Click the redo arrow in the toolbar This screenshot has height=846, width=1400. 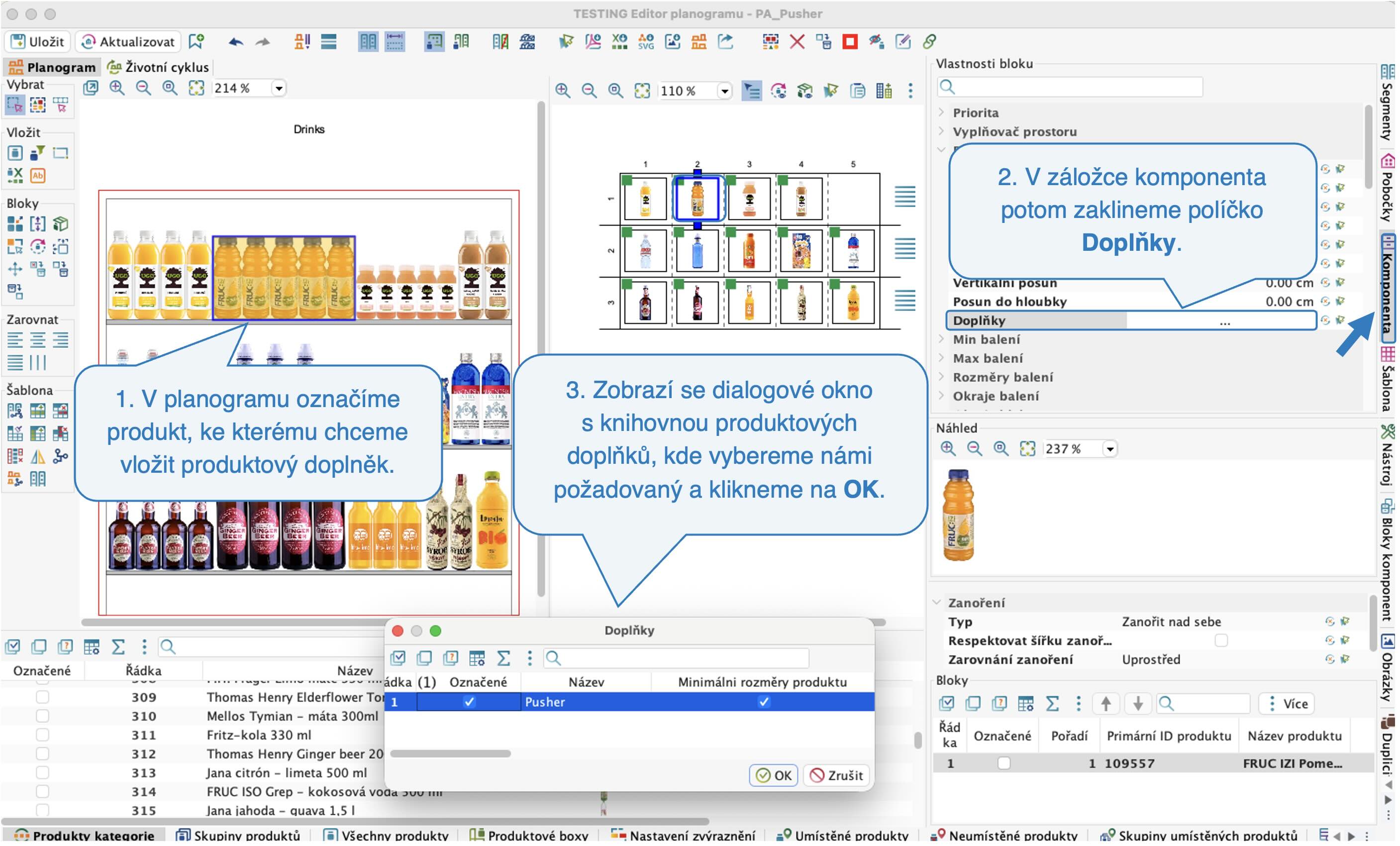(x=263, y=41)
